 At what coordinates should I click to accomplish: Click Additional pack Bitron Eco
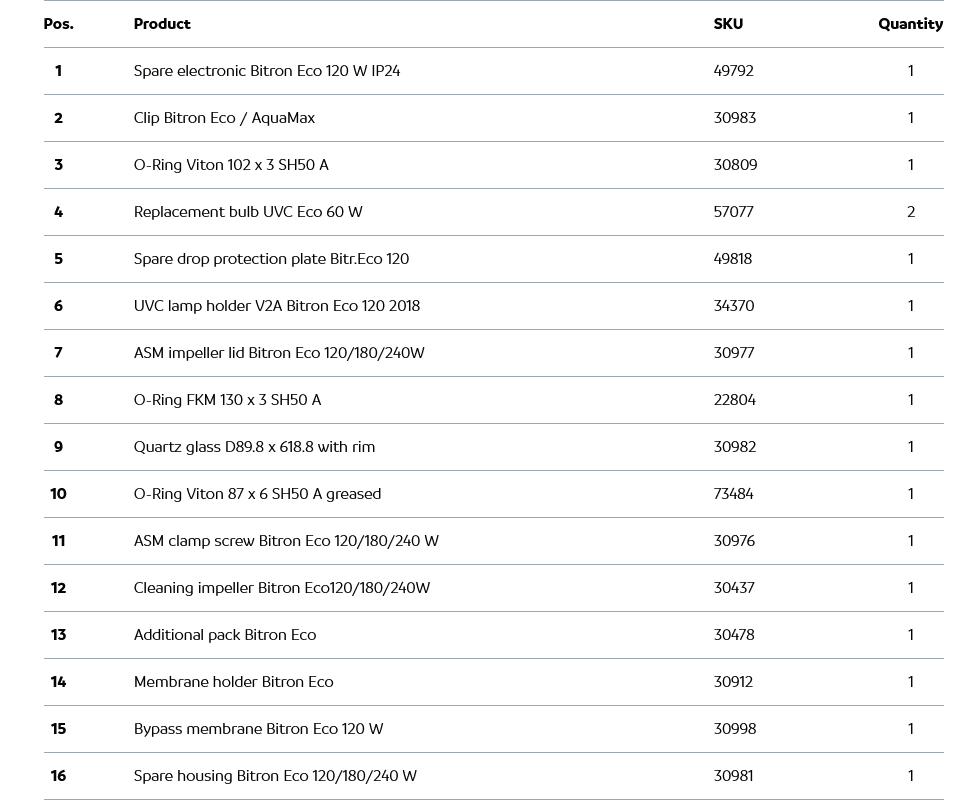(x=225, y=635)
